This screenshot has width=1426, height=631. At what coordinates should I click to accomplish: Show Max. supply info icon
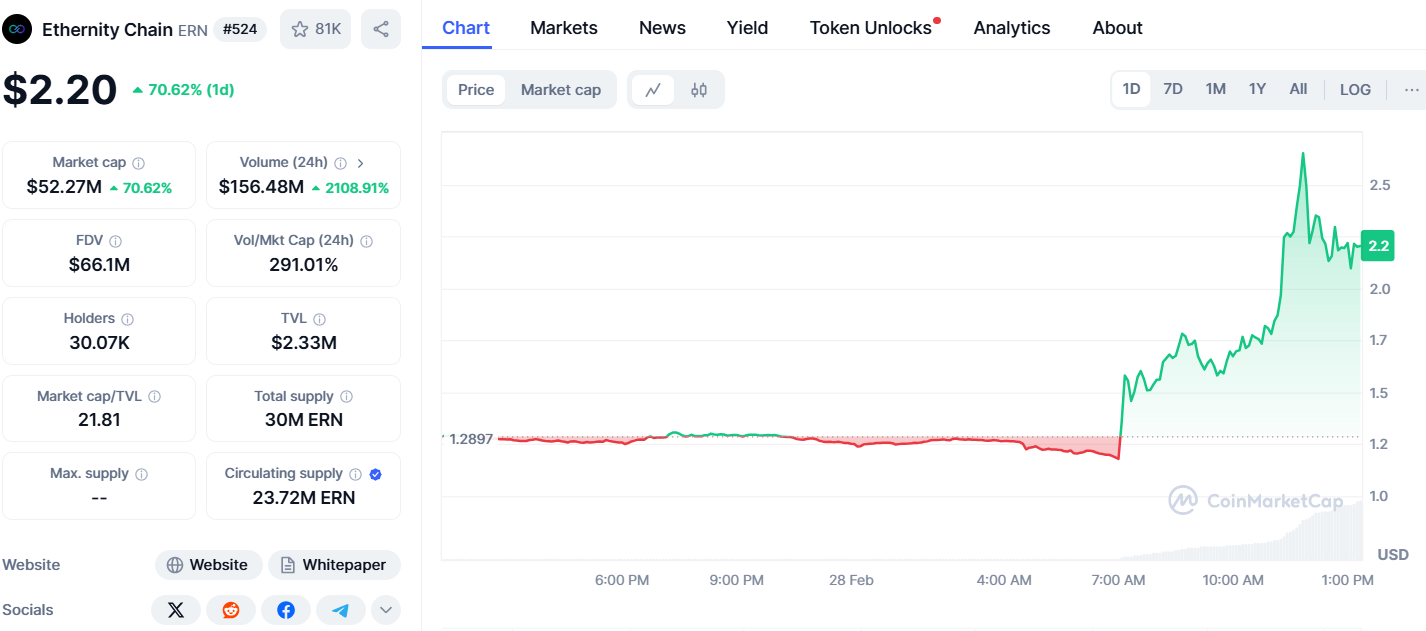pos(141,475)
